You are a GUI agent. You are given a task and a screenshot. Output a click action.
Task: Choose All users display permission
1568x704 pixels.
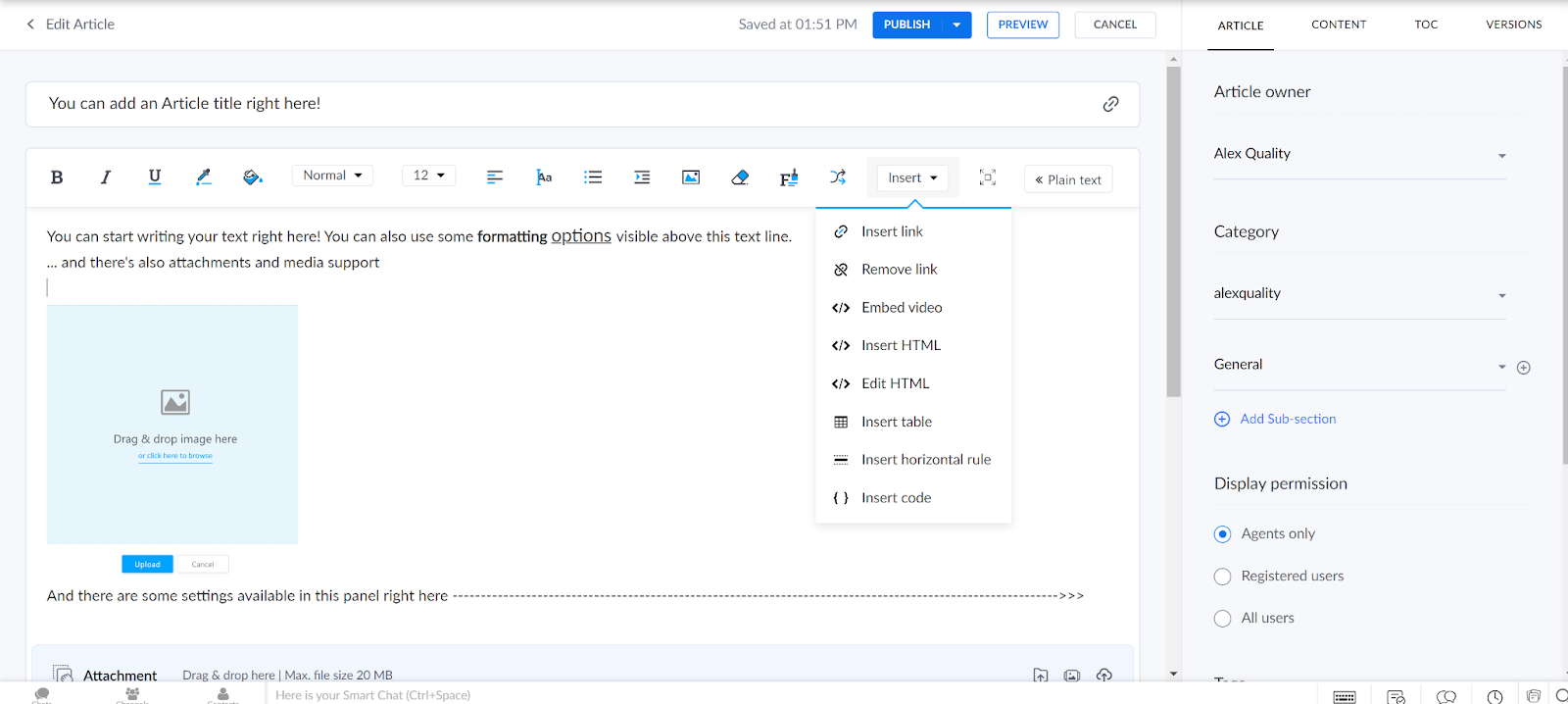point(1222,619)
